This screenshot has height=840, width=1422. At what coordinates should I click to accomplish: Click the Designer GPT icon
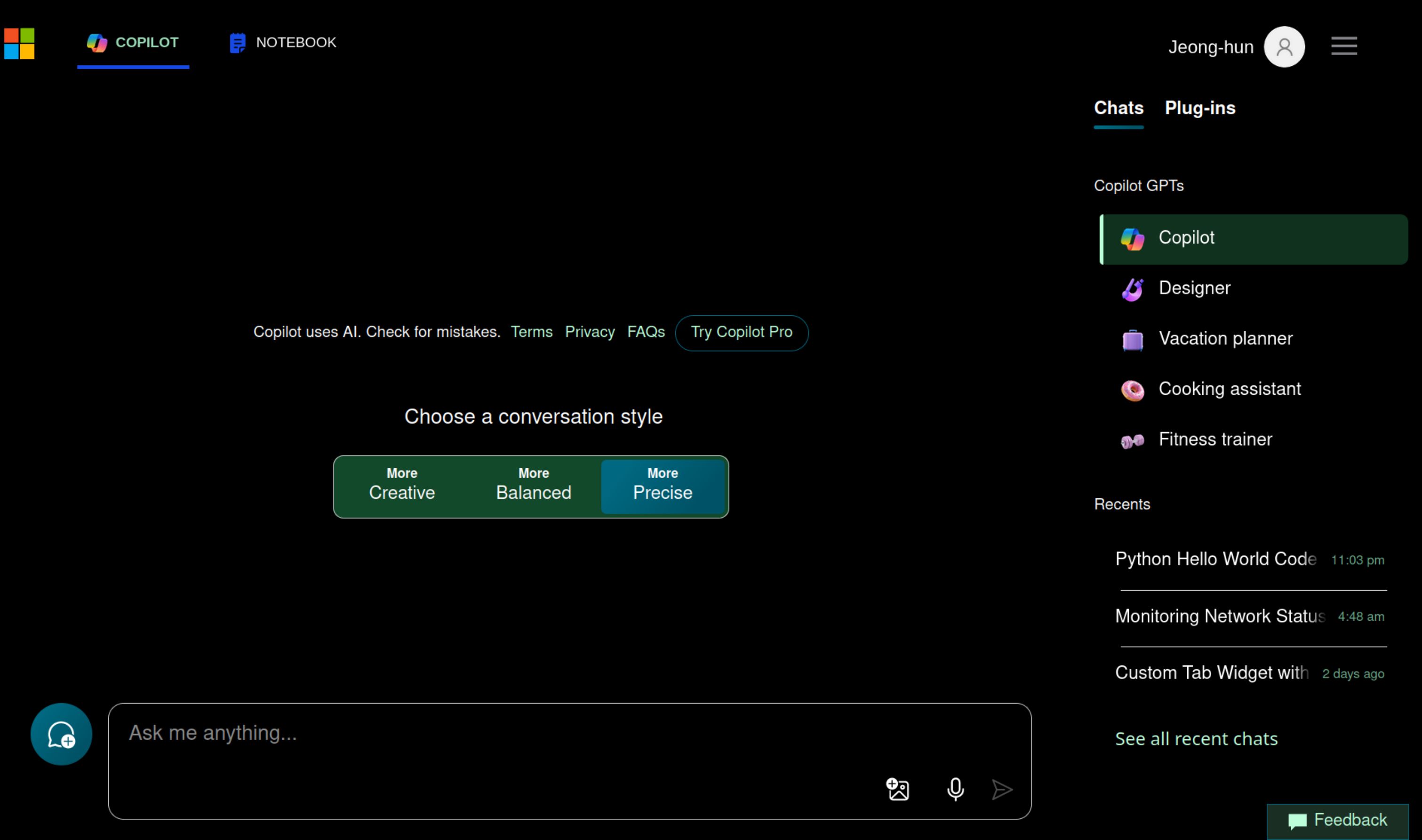click(x=1132, y=289)
